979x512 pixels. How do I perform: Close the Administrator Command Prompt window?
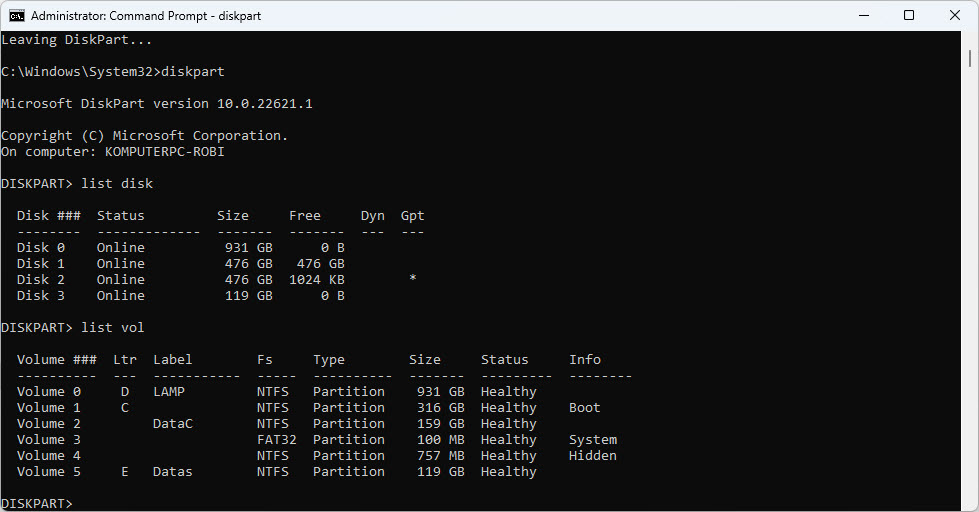point(955,16)
